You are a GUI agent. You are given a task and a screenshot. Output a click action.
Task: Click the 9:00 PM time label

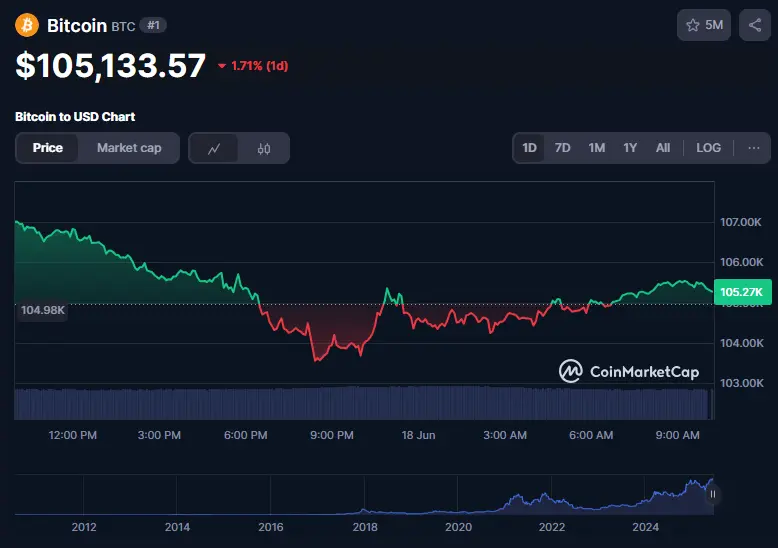click(331, 435)
